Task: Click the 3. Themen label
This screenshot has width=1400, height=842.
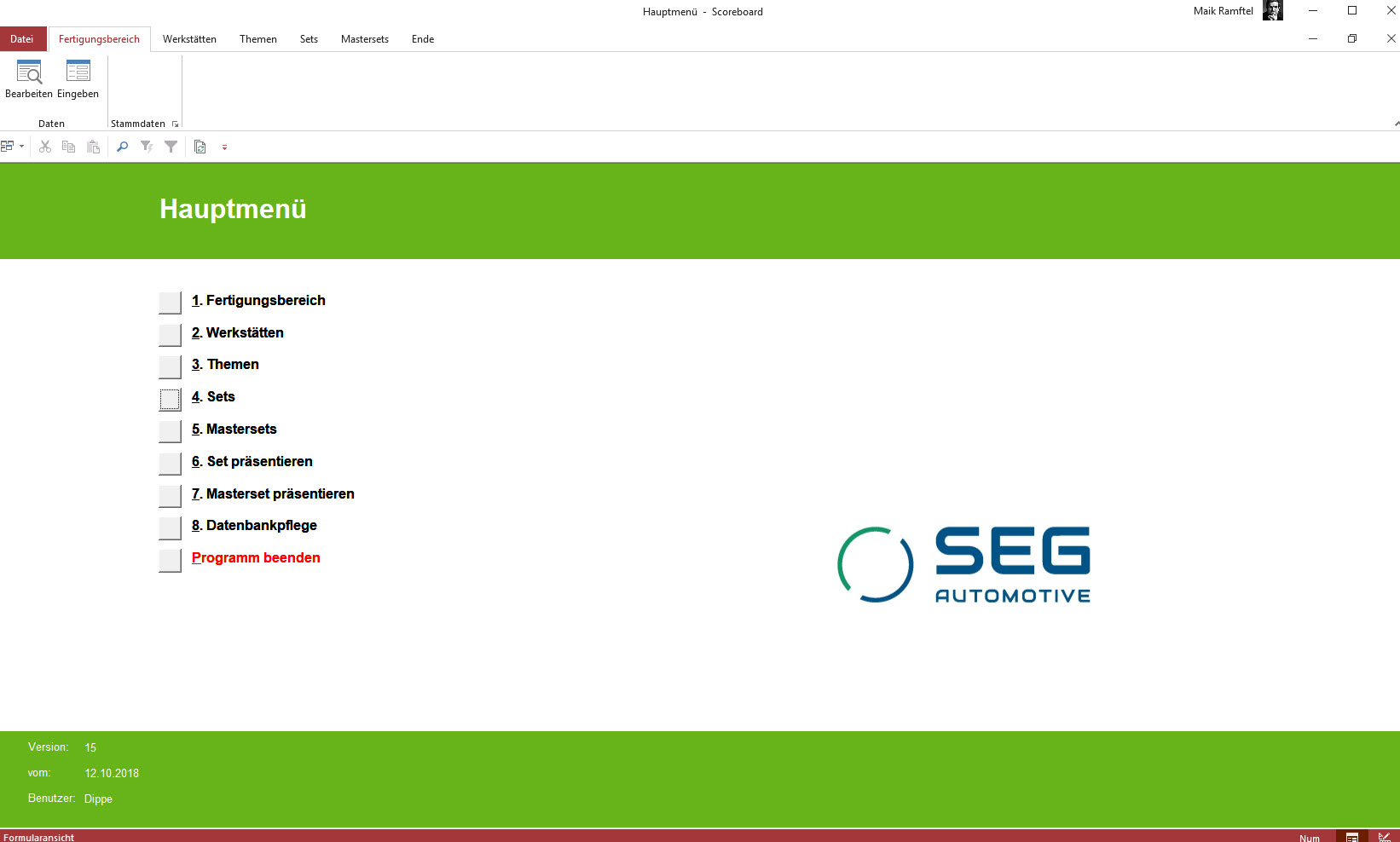Action: (225, 364)
